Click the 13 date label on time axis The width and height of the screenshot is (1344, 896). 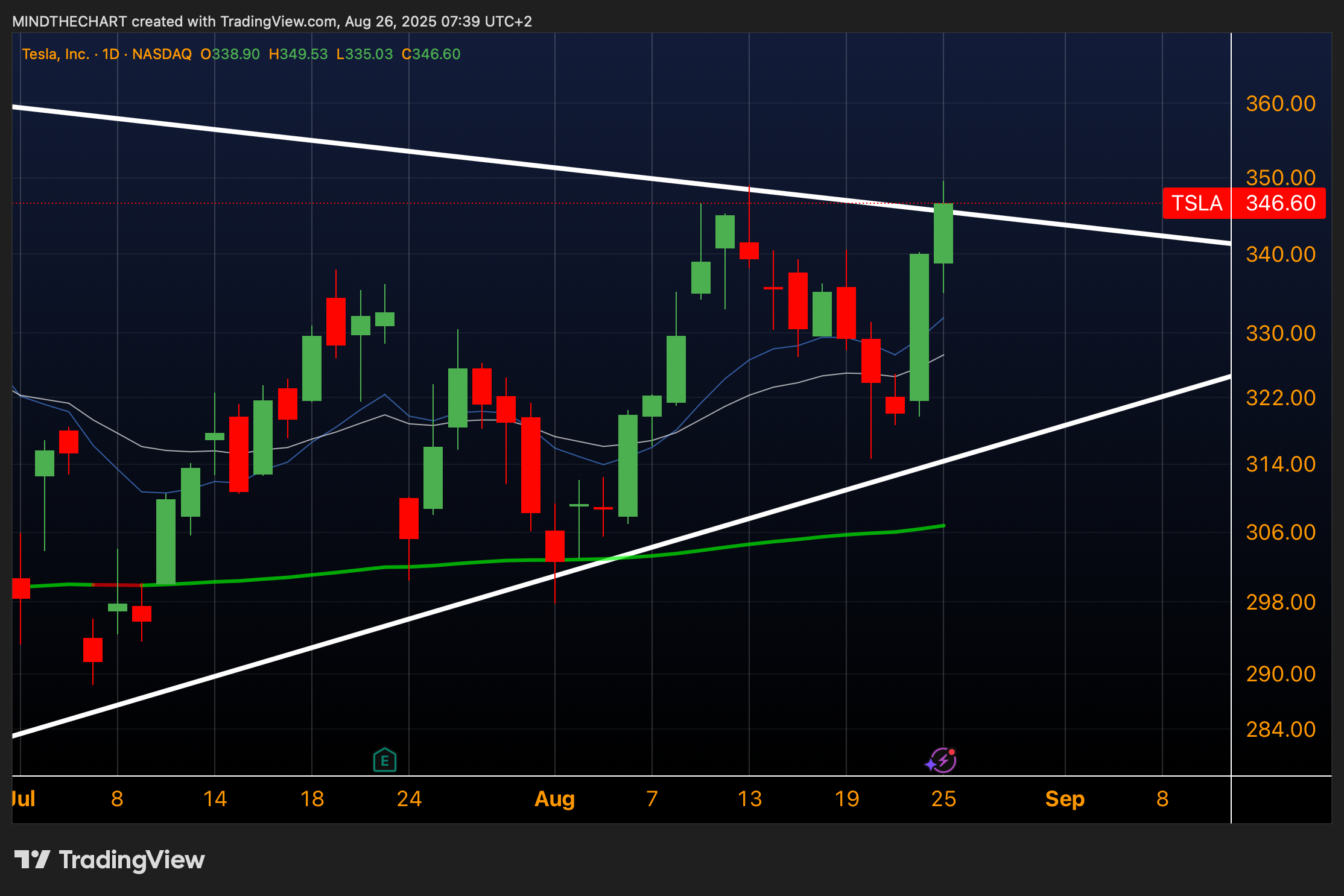pos(749,799)
